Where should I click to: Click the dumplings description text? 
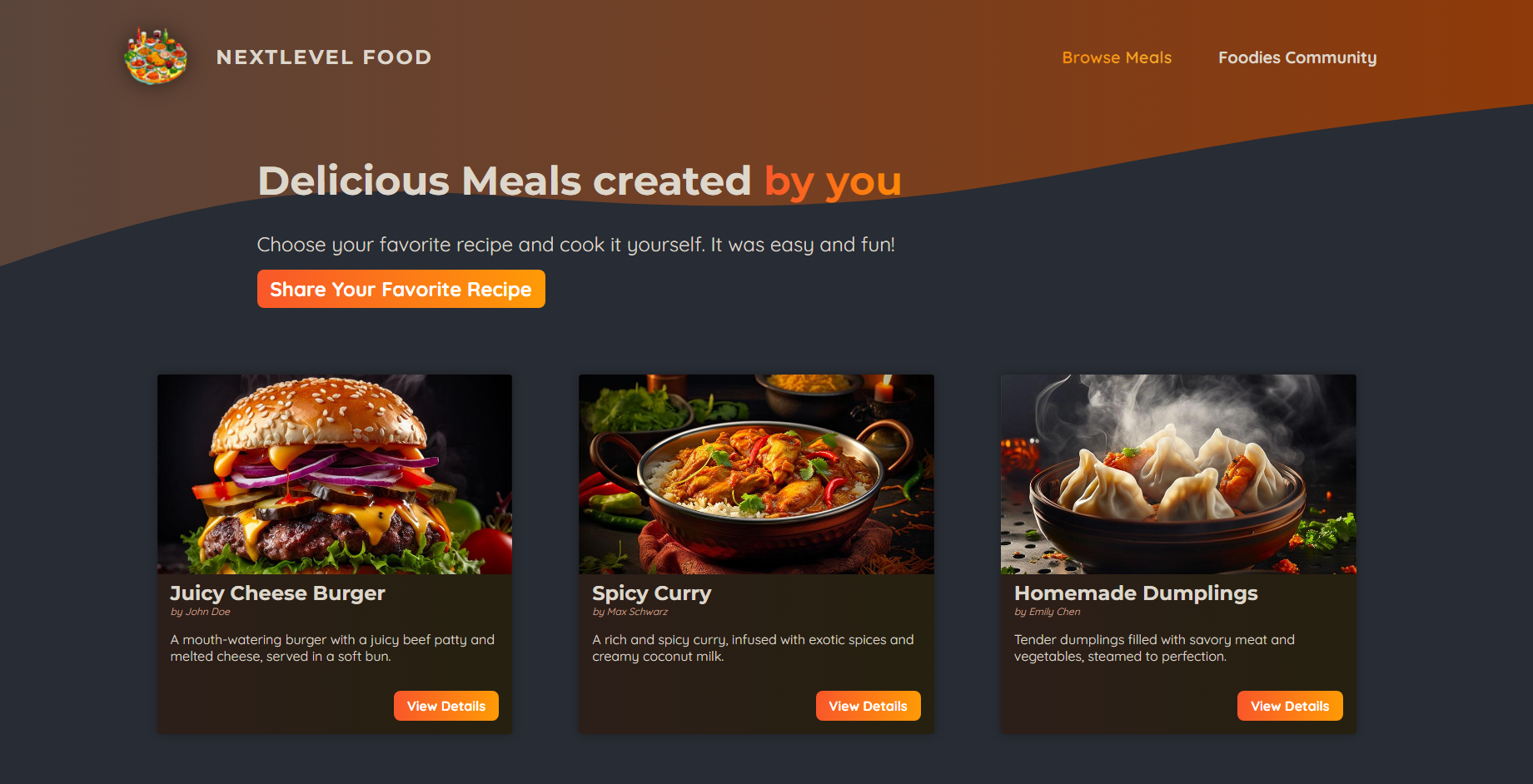pos(1154,648)
